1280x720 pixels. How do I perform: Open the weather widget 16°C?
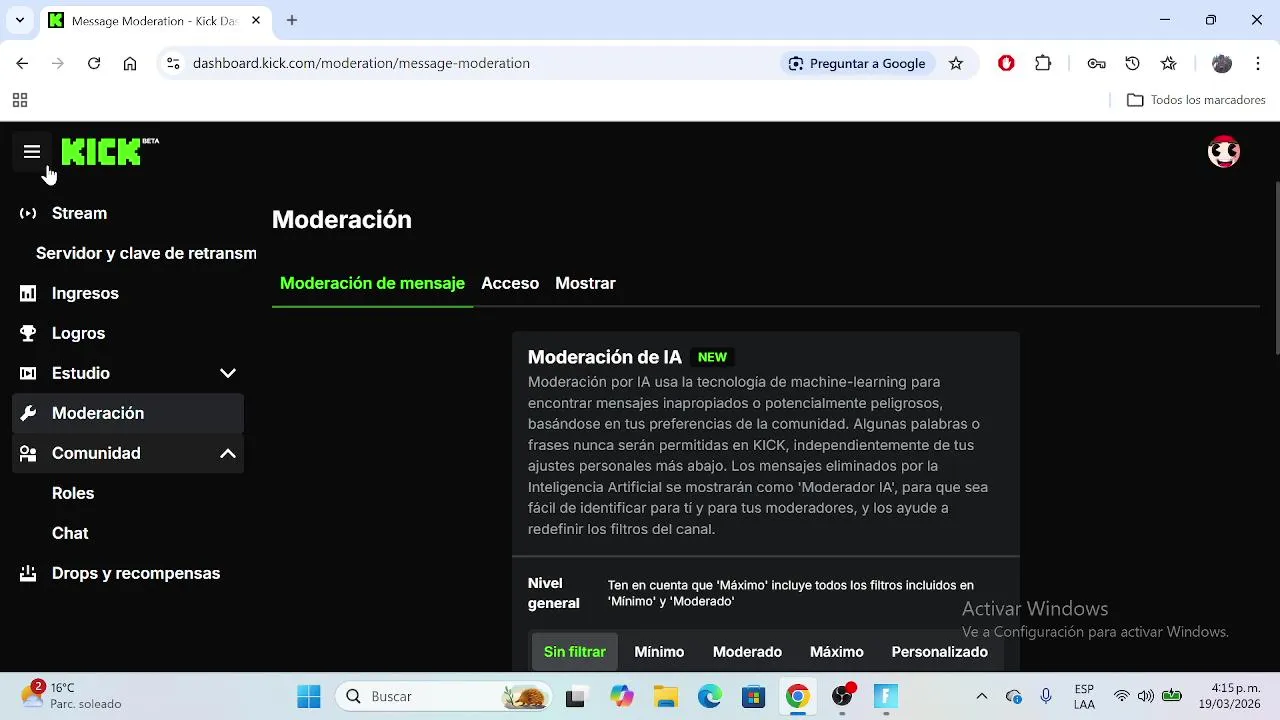coord(72,696)
